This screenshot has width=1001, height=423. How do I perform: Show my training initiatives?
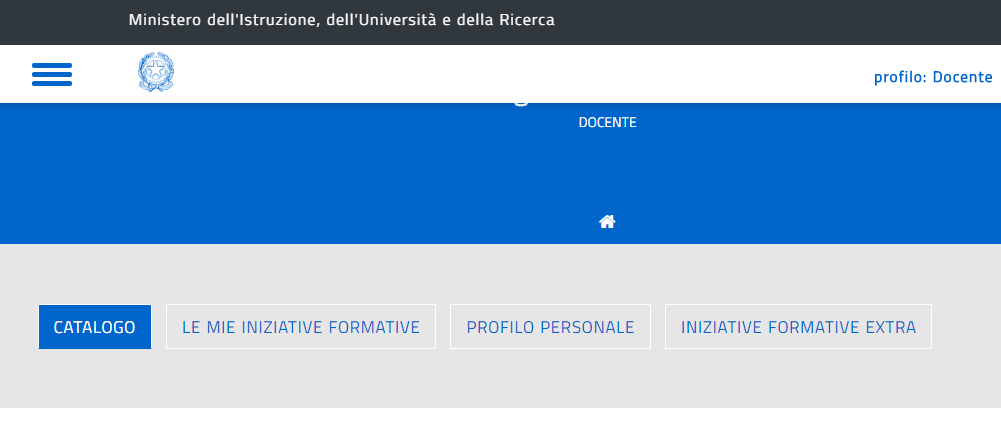tap(301, 327)
